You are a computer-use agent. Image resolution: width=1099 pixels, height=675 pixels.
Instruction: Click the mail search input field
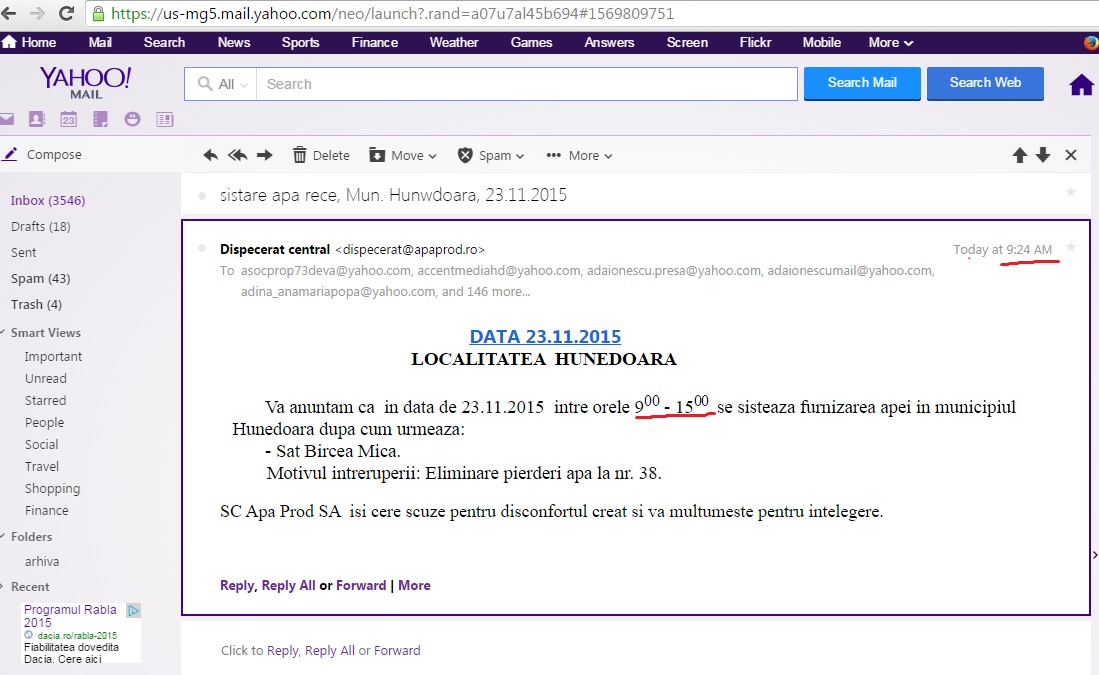[x=526, y=84]
